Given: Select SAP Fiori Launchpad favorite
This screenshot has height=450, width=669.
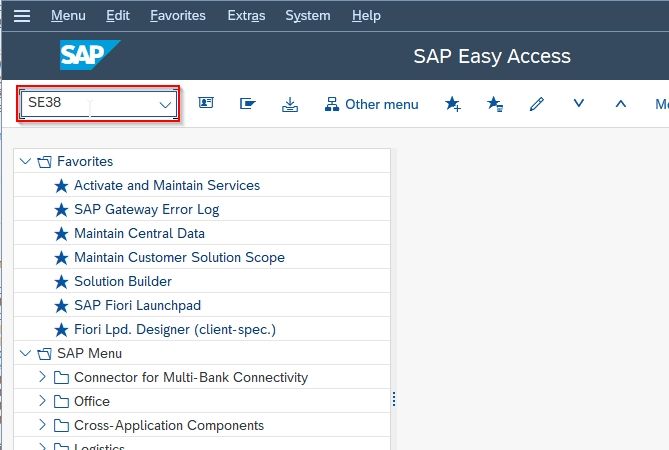Looking at the screenshot, I should pos(137,305).
